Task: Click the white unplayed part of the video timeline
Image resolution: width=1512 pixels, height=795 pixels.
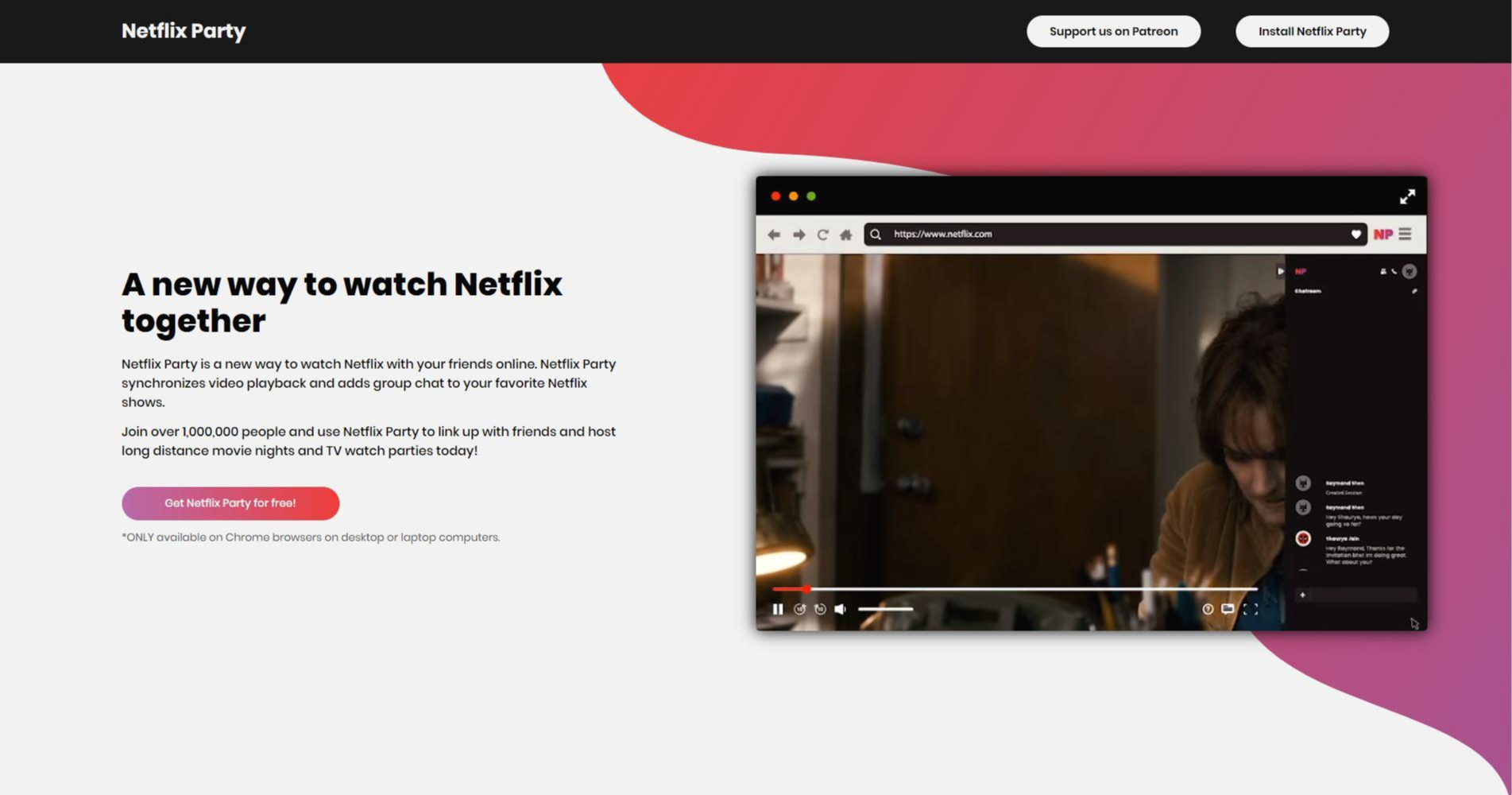Action: click(x=1033, y=589)
